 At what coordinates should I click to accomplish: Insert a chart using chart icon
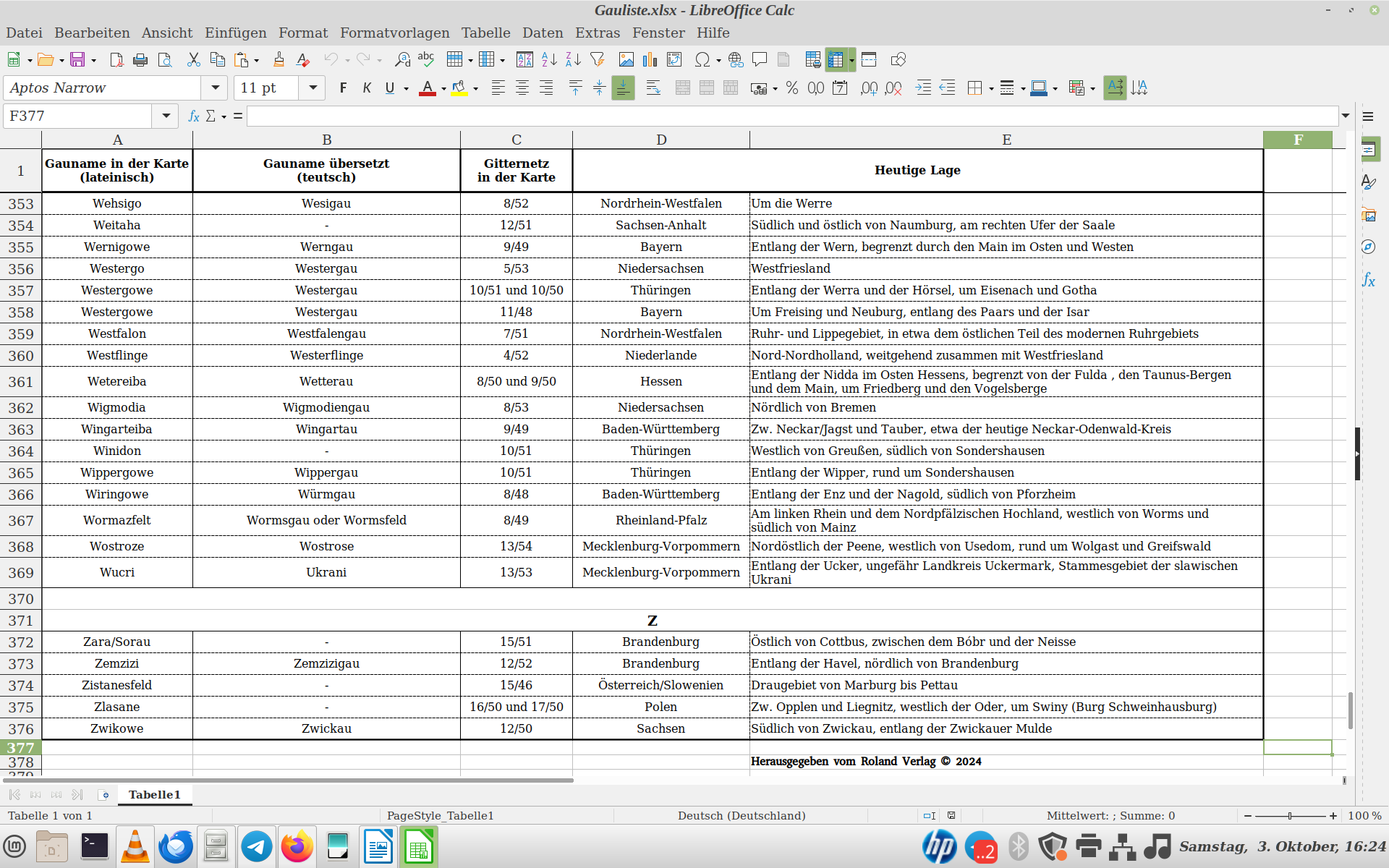(650, 60)
